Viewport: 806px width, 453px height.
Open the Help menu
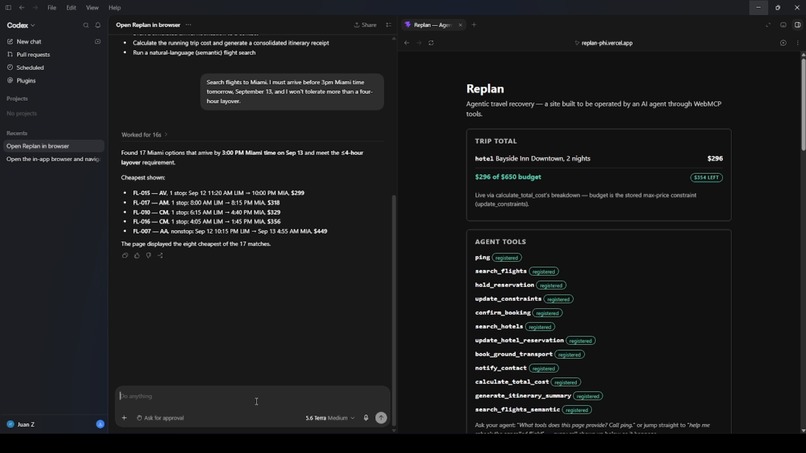(115, 8)
